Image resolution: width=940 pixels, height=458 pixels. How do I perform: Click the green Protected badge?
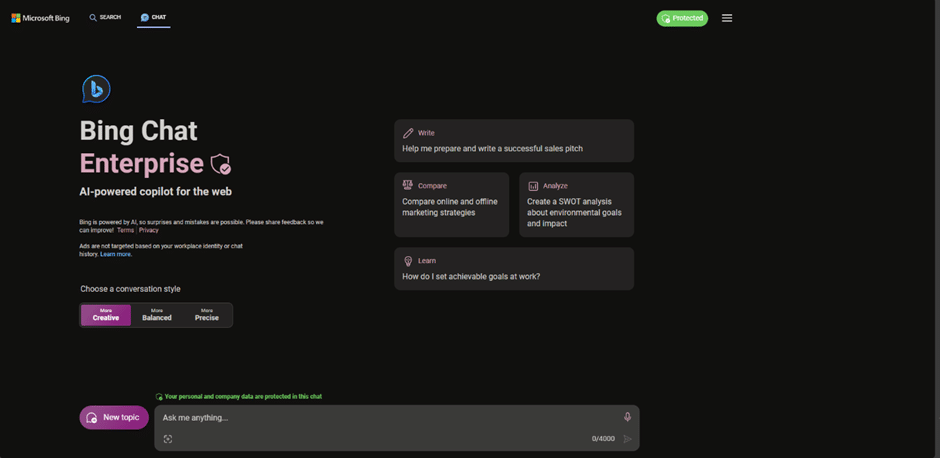click(682, 18)
